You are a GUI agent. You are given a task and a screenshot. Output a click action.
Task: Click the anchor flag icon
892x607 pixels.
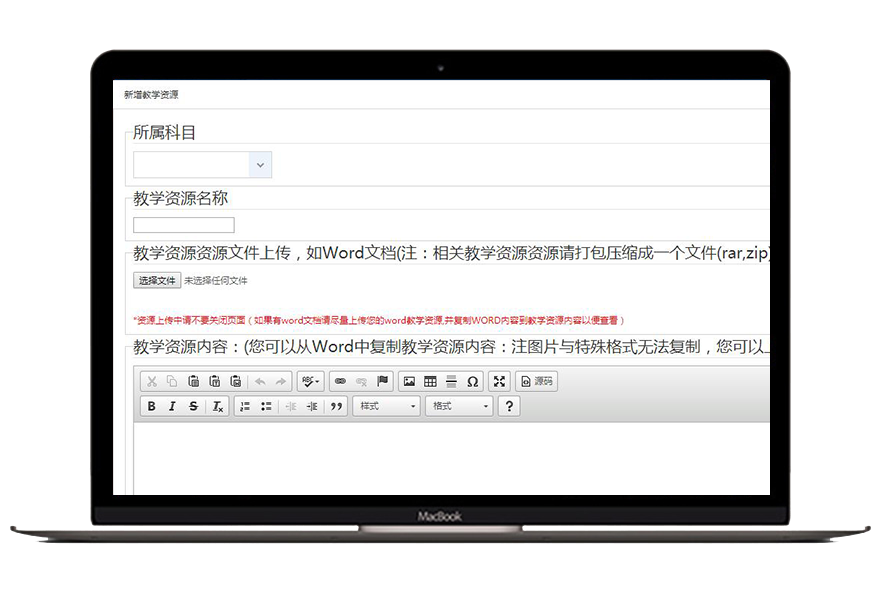[x=382, y=381]
